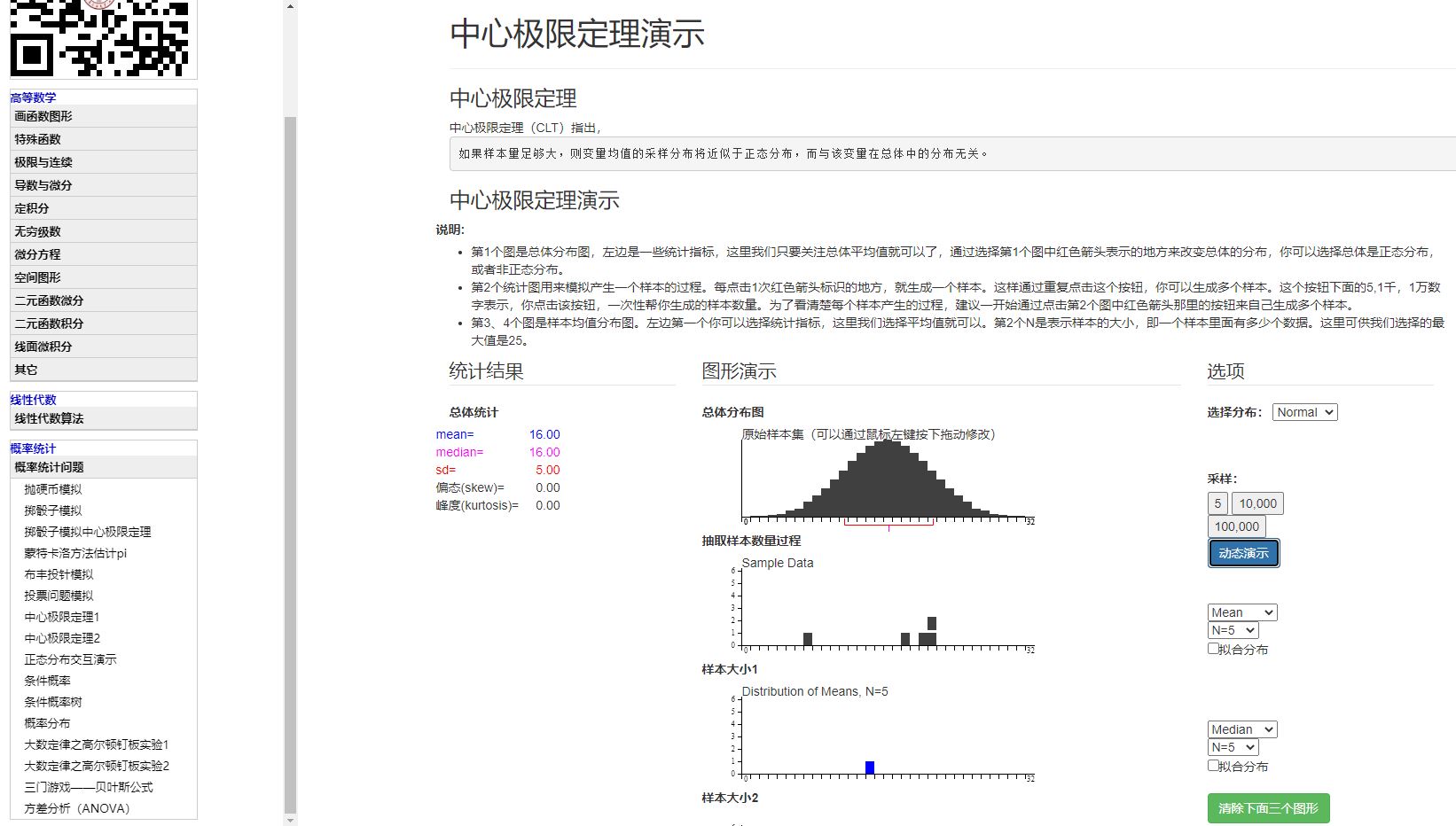Open the Mean statistic dropdown
Viewport: 1456px width, 826px height.
[x=1241, y=612]
